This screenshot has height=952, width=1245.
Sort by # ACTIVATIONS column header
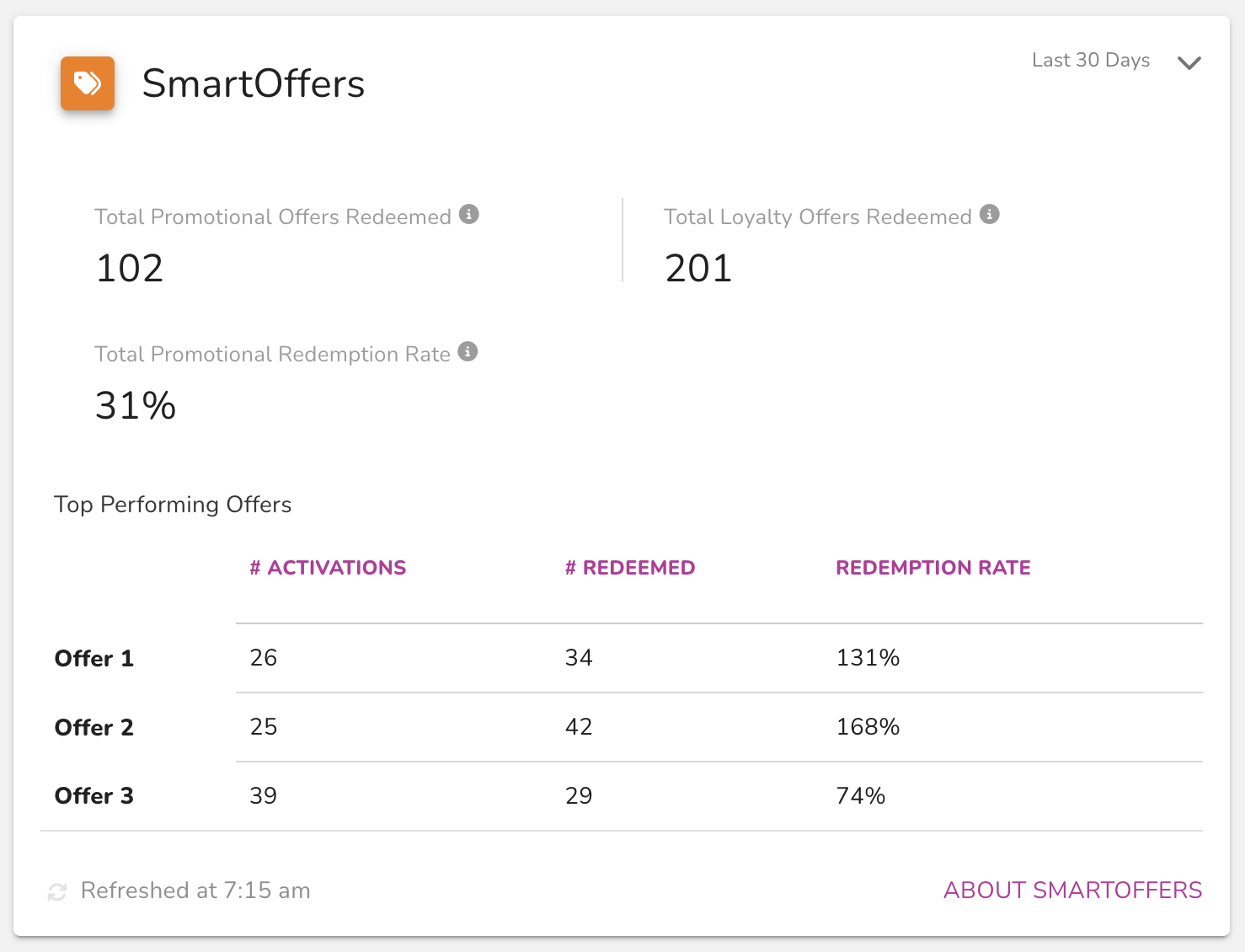(328, 568)
